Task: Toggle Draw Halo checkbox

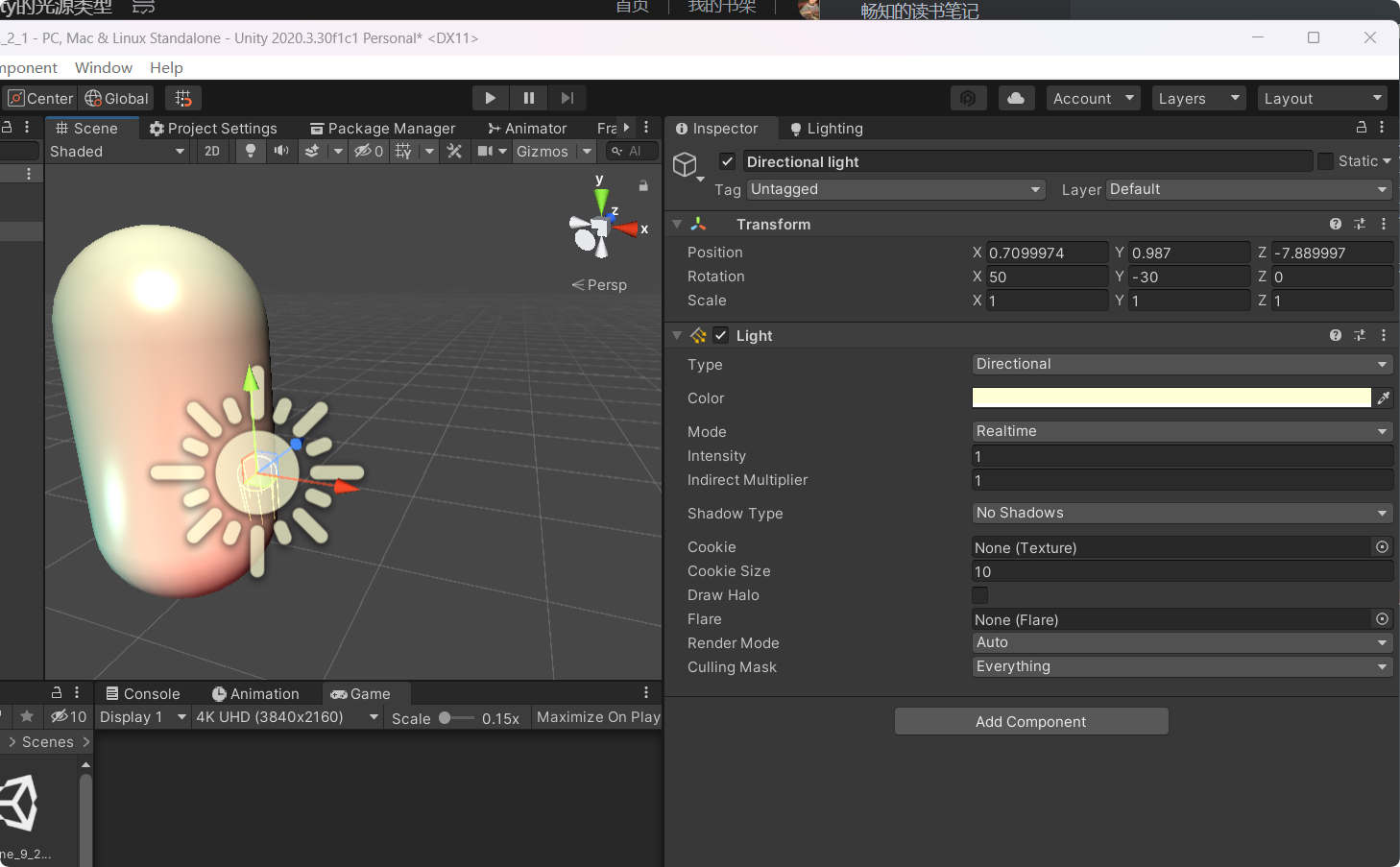Action: [x=980, y=595]
